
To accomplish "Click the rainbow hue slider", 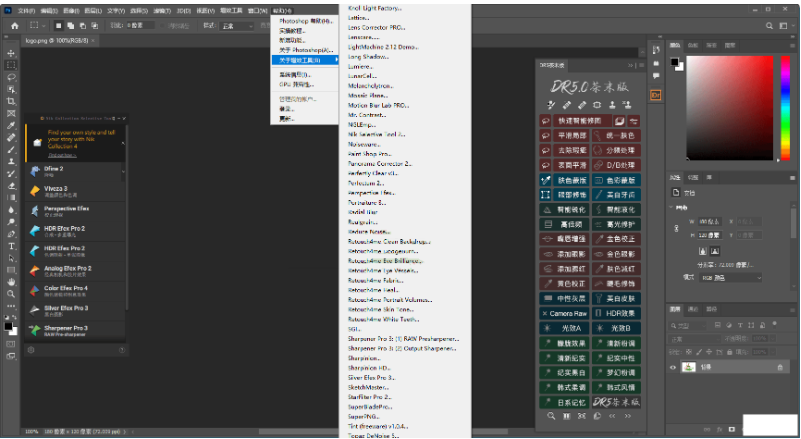I will click(x=785, y=108).
